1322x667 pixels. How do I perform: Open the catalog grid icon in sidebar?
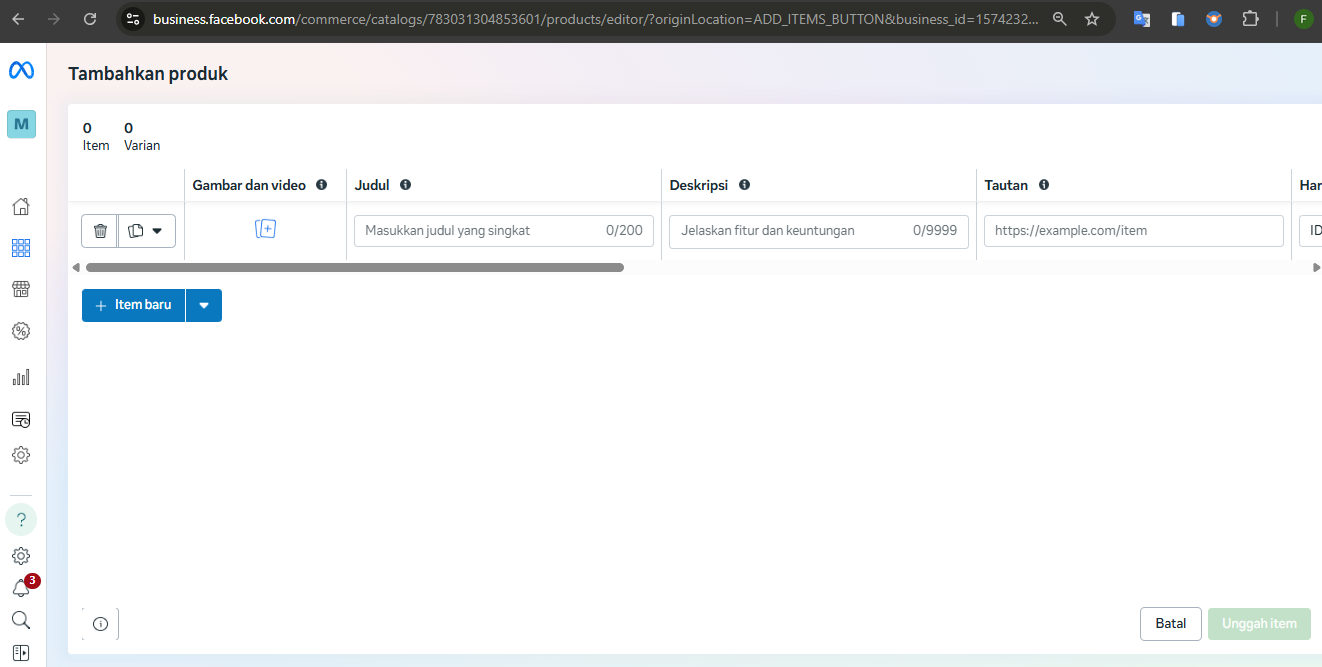coord(21,248)
